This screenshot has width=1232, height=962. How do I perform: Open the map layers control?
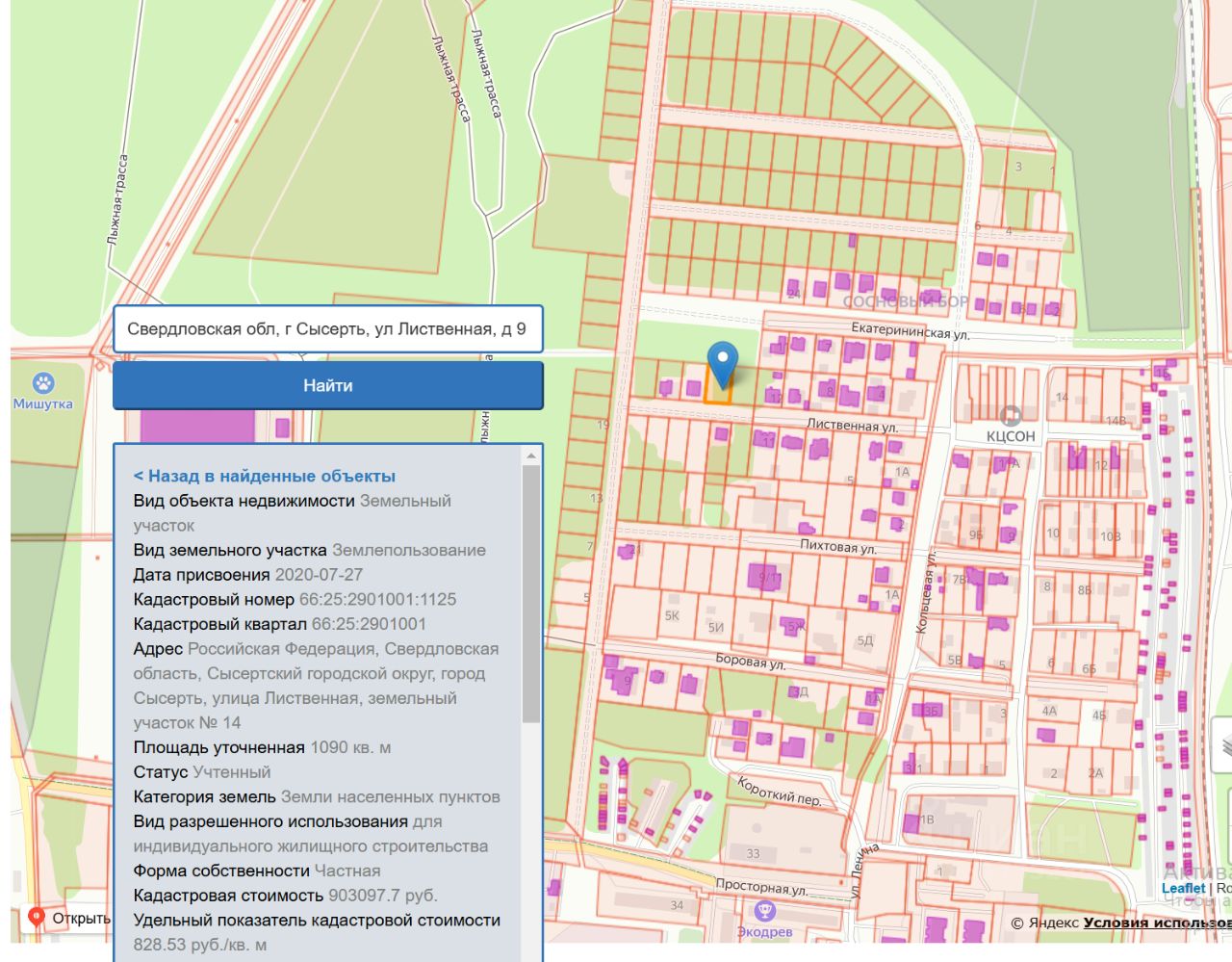pyautogui.click(x=1222, y=744)
